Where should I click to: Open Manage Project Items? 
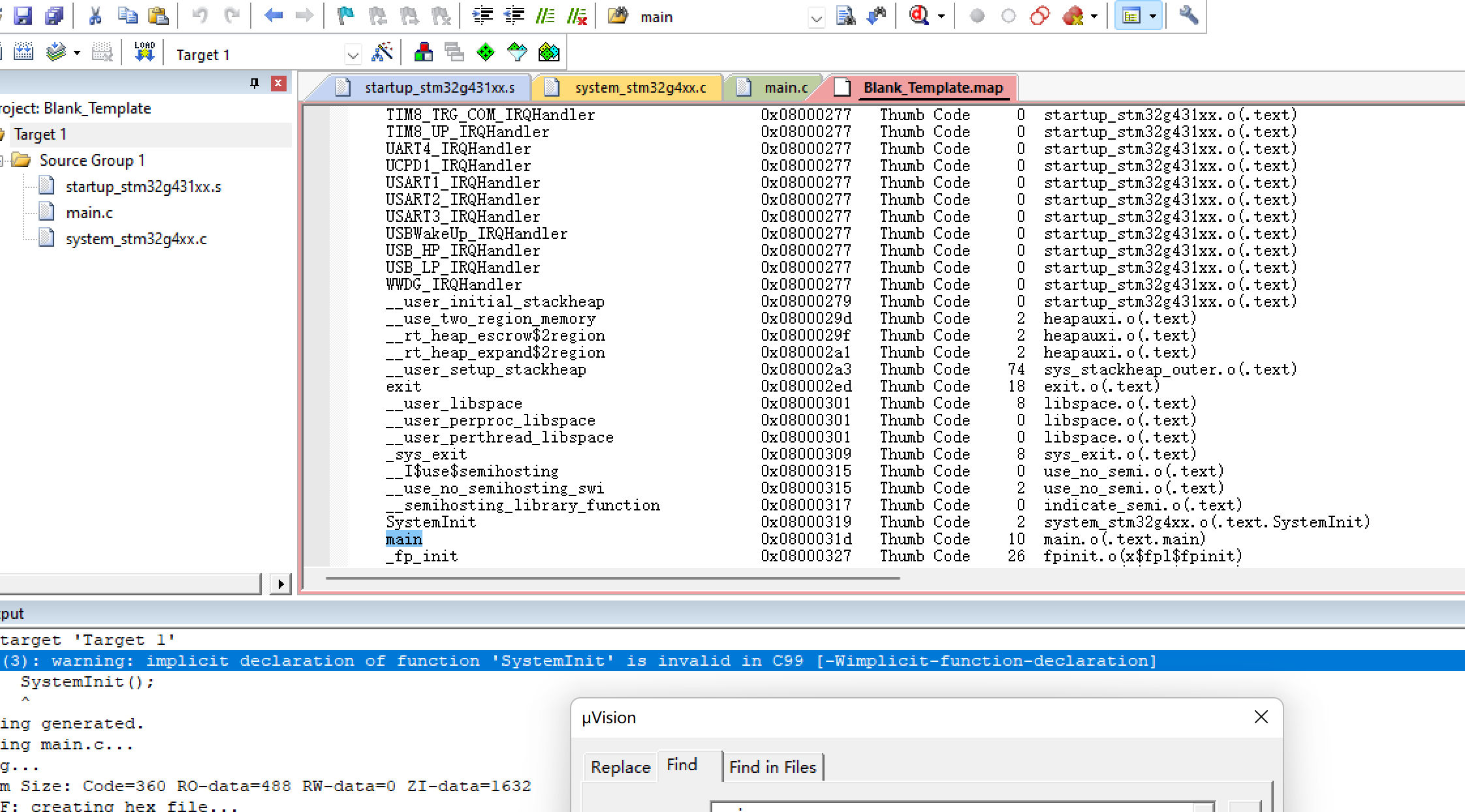pos(424,52)
